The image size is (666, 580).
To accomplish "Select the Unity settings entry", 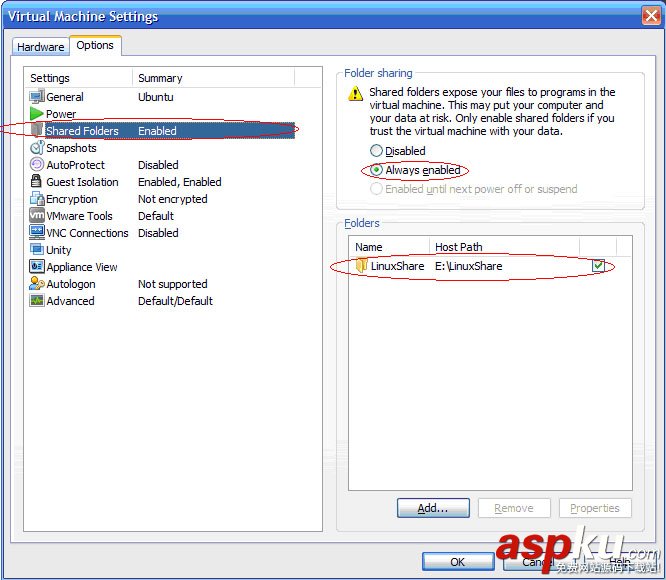I will (161, 250).
